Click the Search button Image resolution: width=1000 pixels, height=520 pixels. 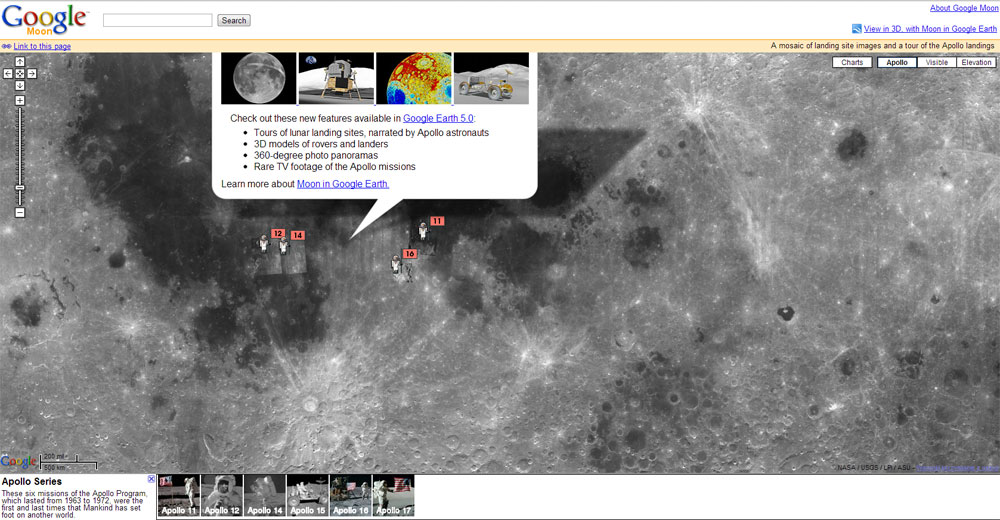(x=234, y=20)
